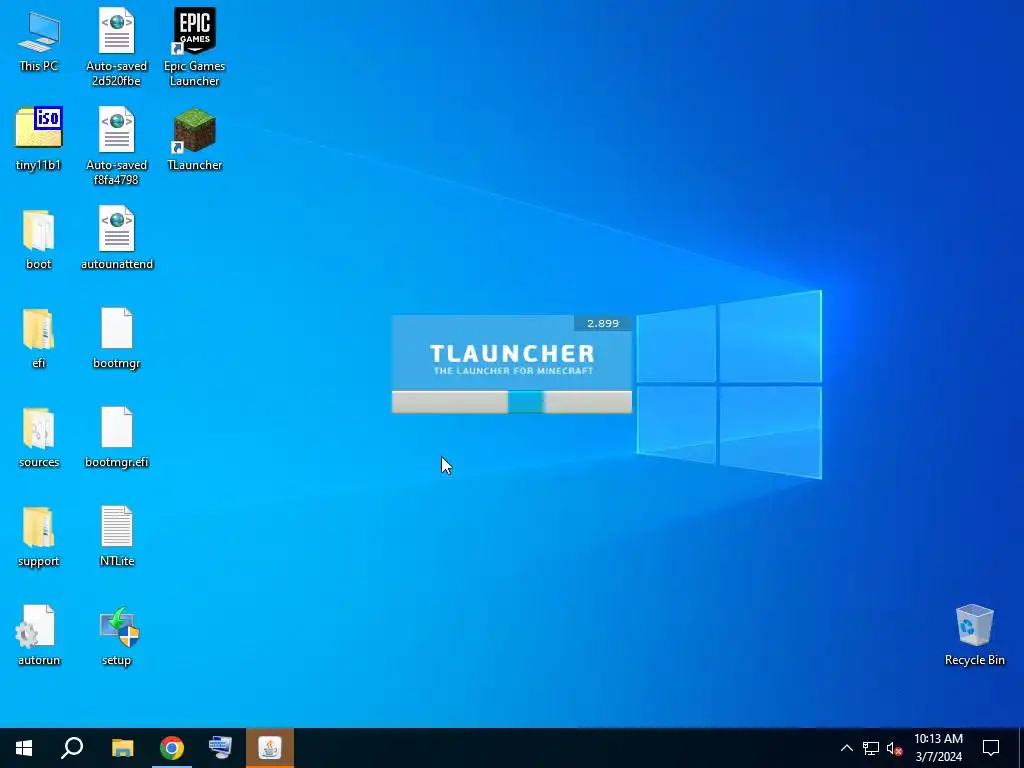Select the tiny11b1 ISO file
Screen dimensions: 1024x768
(x=39, y=138)
